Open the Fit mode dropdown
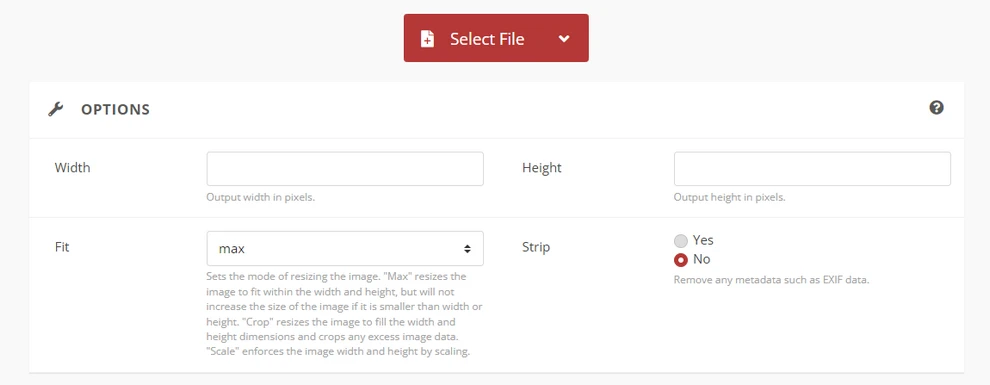990x385 pixels. pyautogui.click(x=345, y=248)
